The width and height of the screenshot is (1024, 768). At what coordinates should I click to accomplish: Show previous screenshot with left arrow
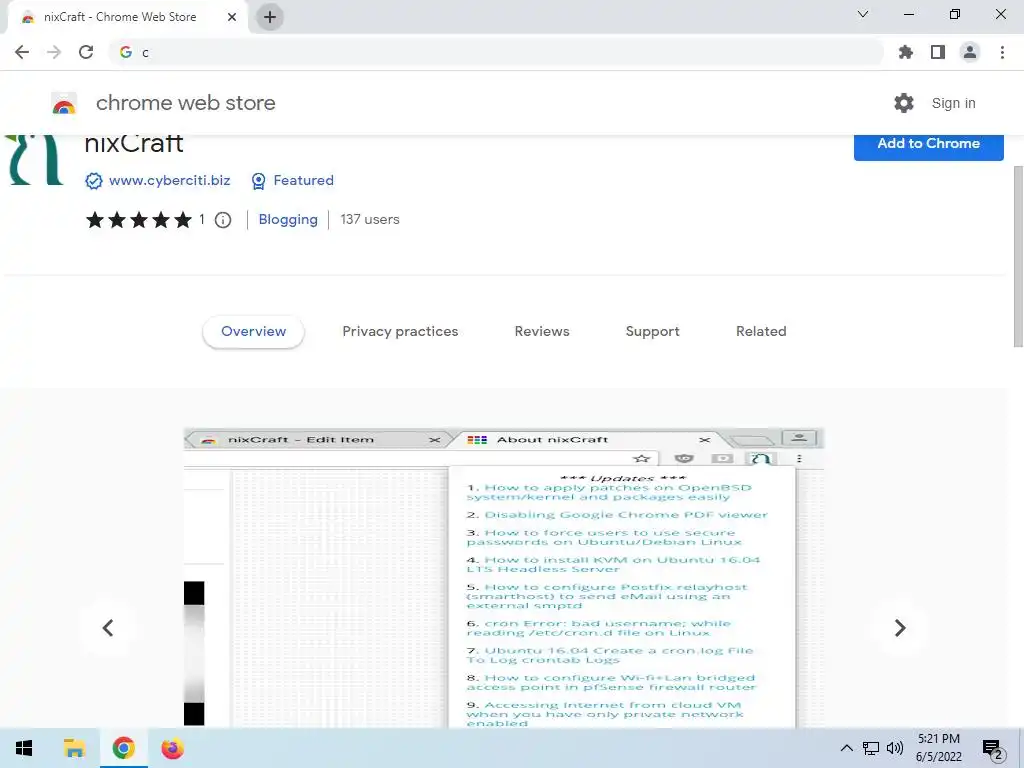click(108, 628)
